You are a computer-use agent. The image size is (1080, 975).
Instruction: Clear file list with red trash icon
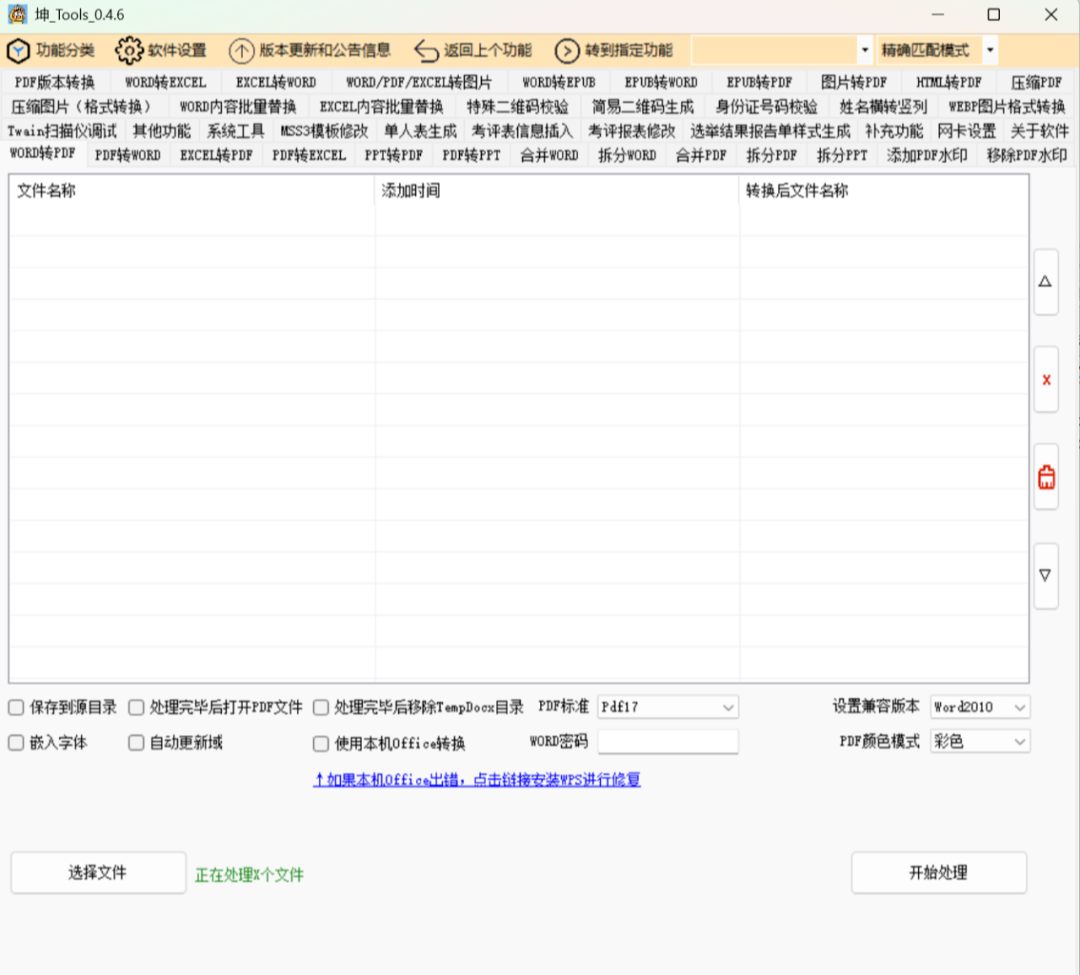1046,476
